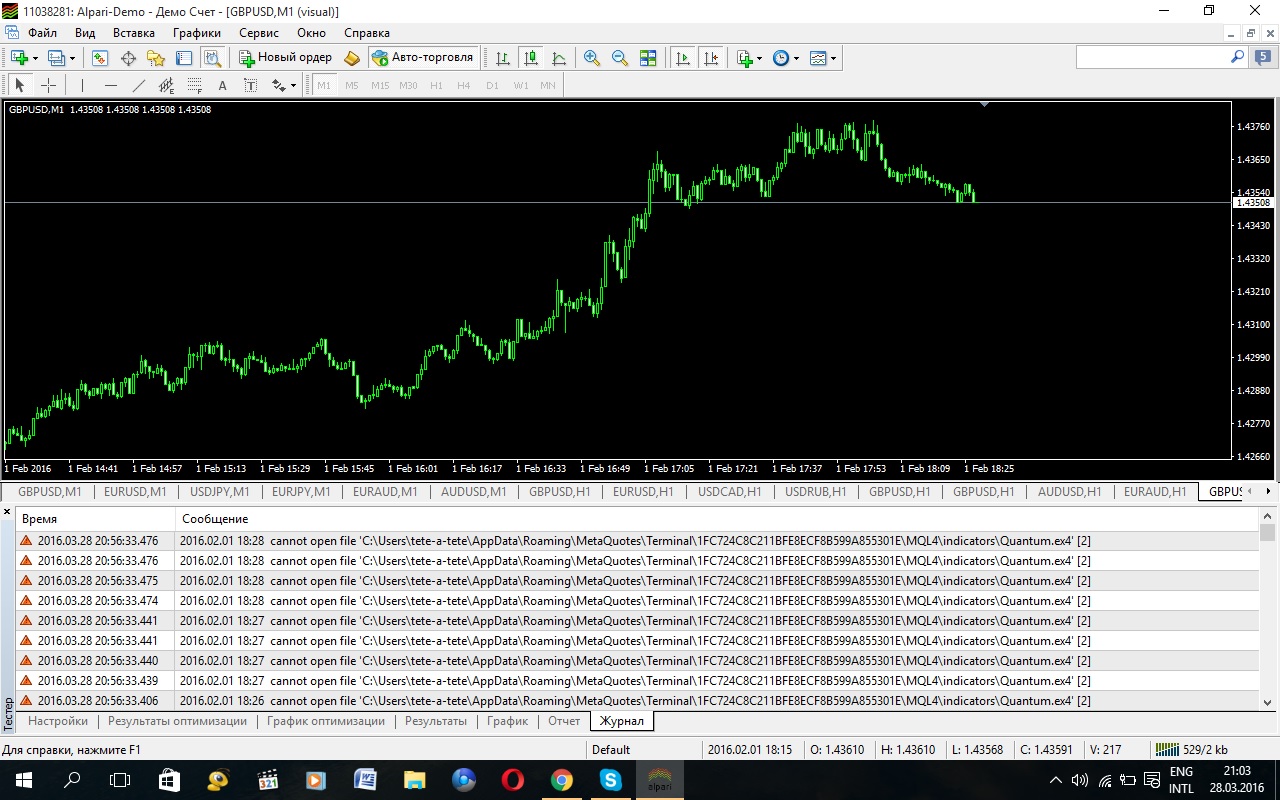
Task: Draw a horizontal line tool
Action: tap(111, 85)
